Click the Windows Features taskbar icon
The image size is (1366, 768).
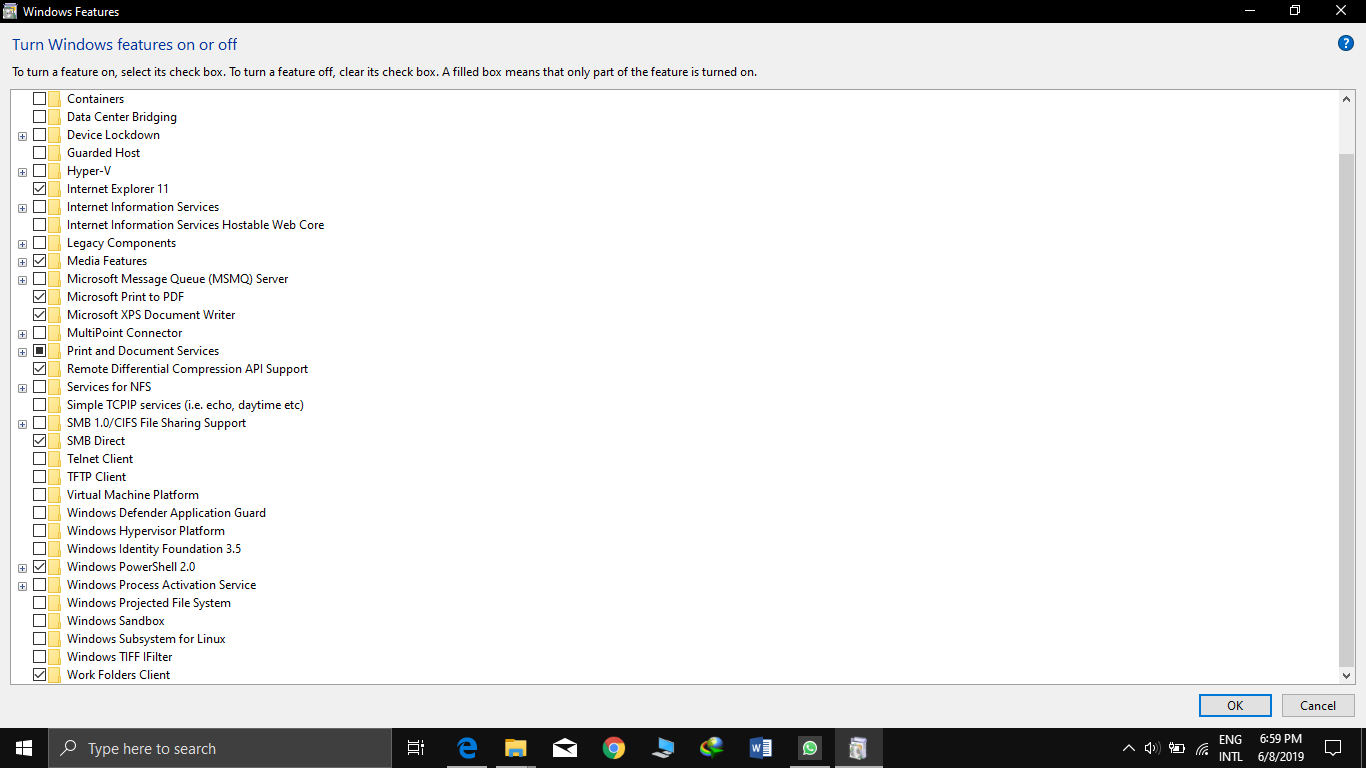[x=859, y=748]
